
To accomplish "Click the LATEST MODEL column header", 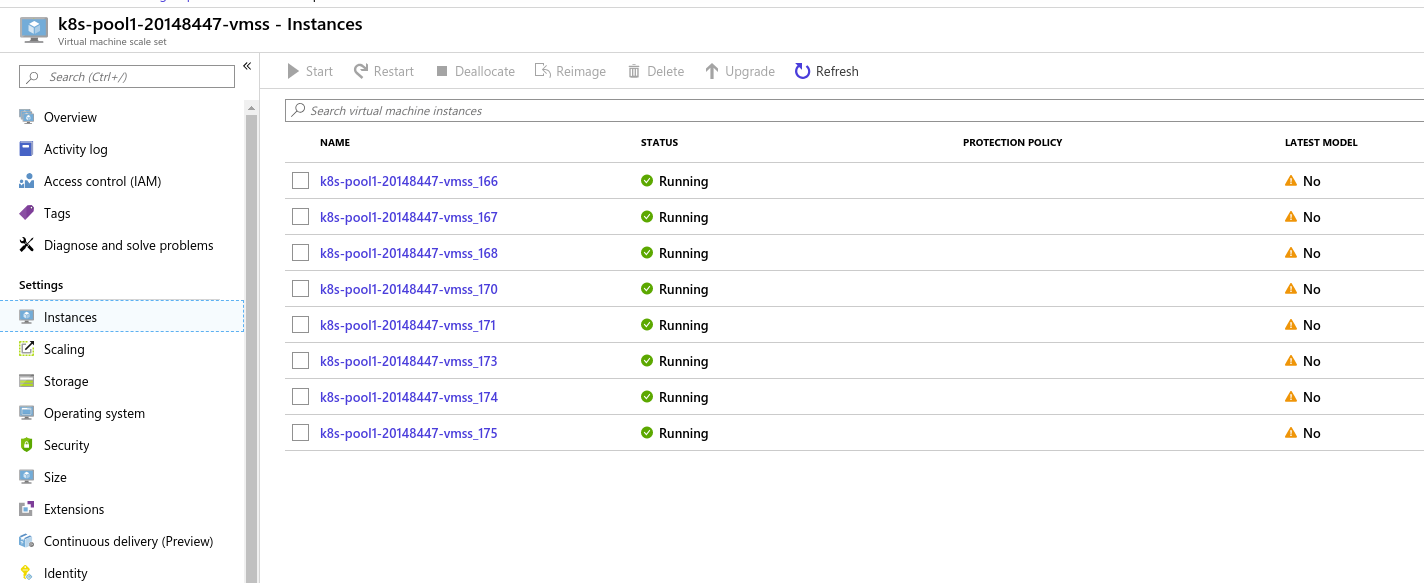I will (x=1321, y=143).
